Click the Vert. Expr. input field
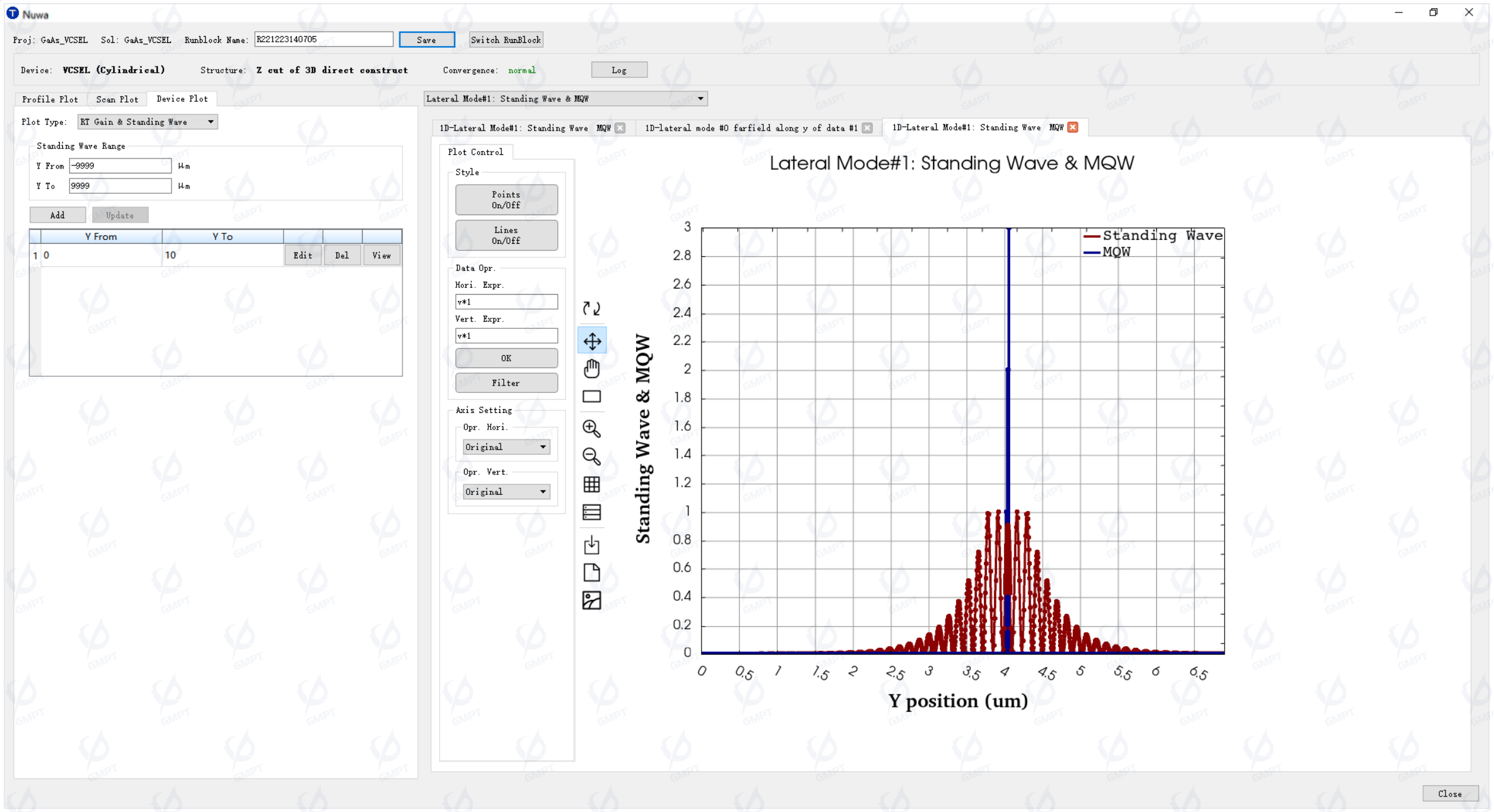1494x812 pixels. (506, 336)
